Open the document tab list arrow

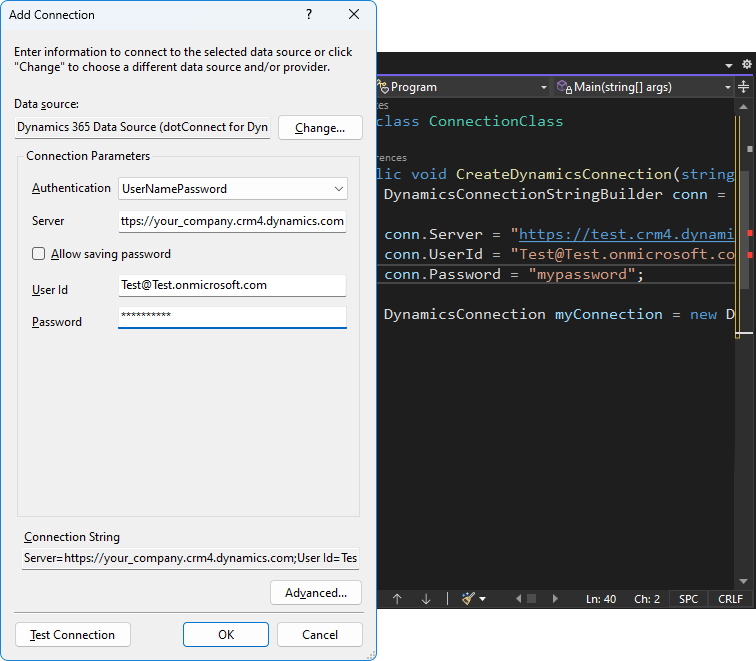click(x=729, y=65)
